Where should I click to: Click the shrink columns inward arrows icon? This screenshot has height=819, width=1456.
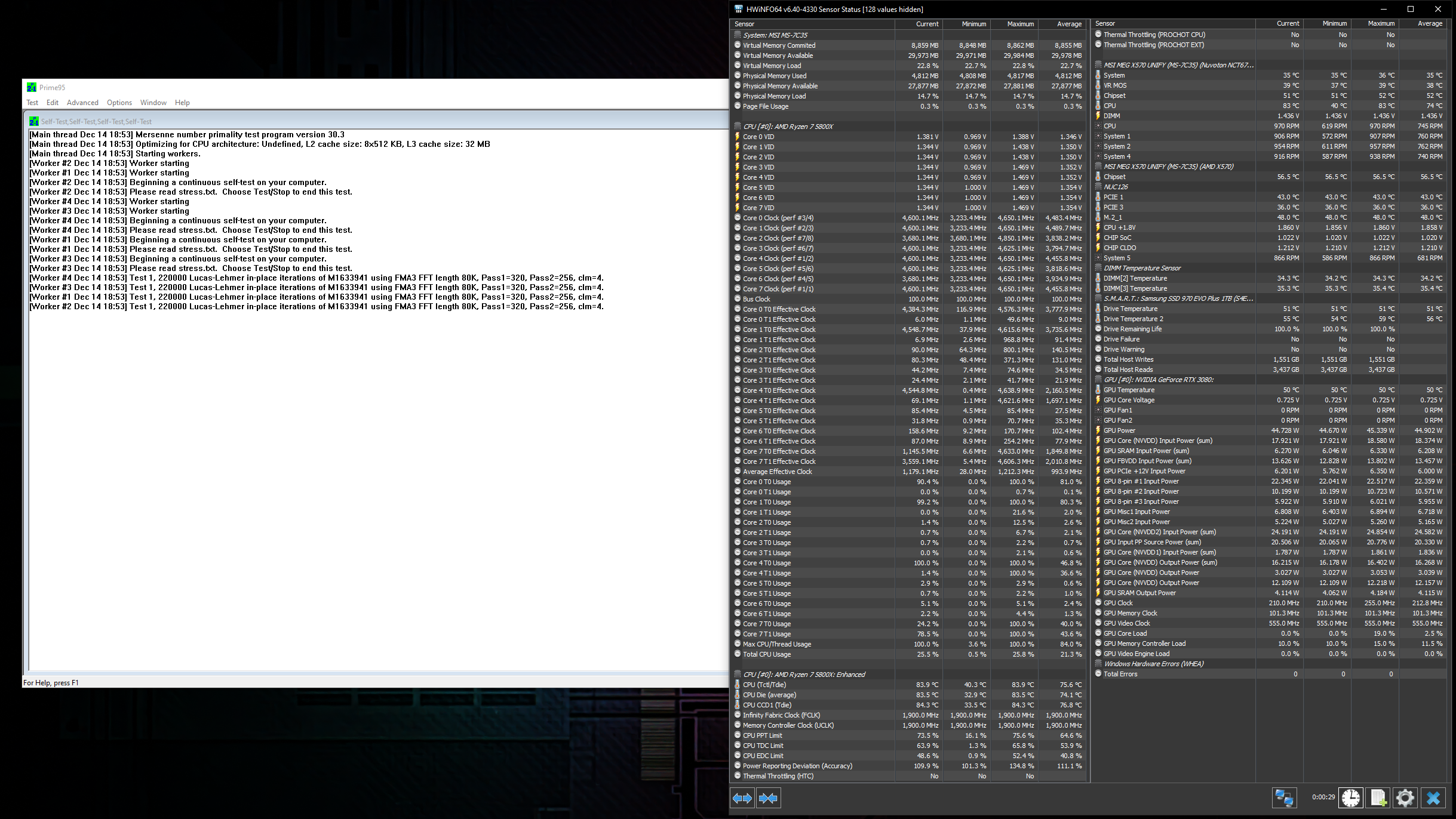tap(768, 798)
